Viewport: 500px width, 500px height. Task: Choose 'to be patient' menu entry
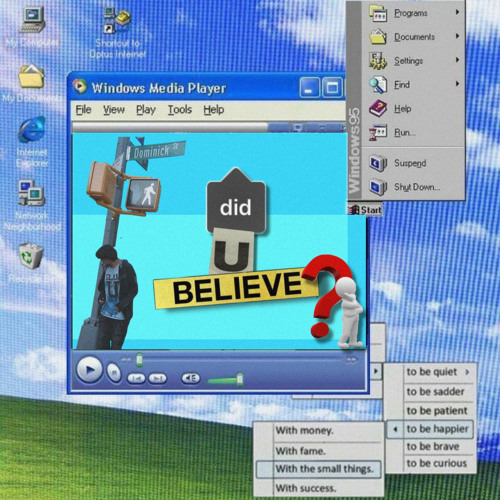point(437,411)
